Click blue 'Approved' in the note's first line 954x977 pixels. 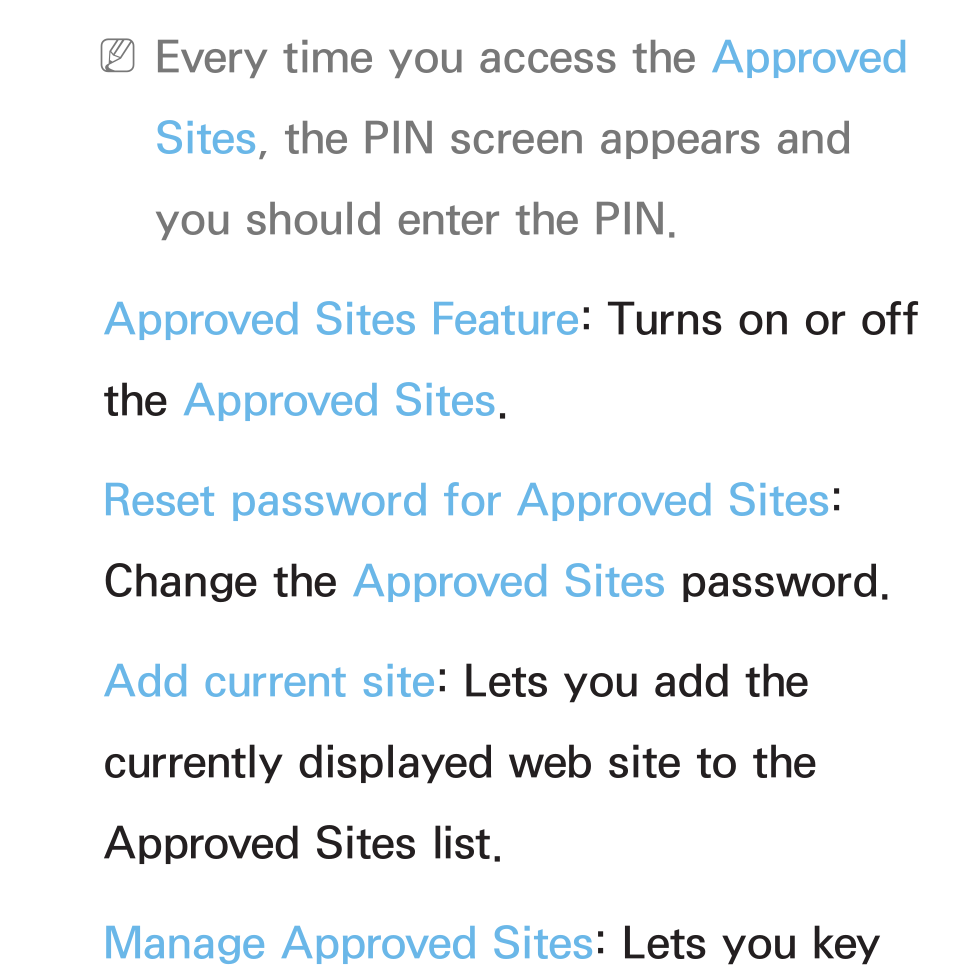coord(809,60)
